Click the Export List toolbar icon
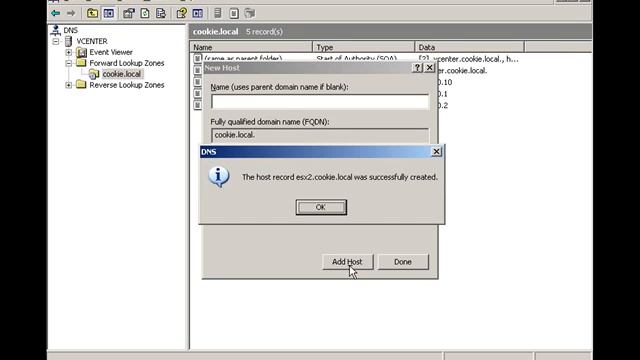 point(161,13)
